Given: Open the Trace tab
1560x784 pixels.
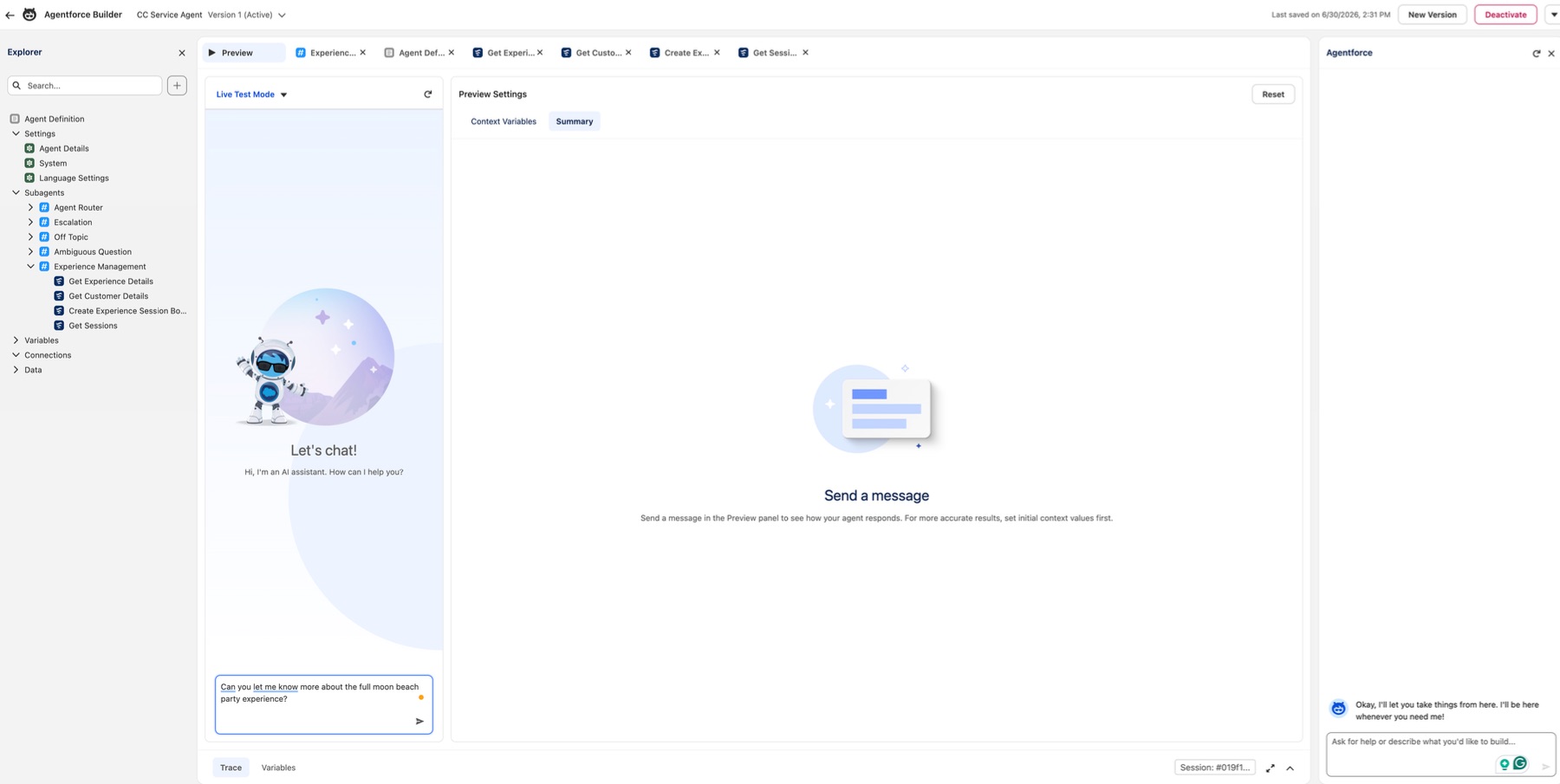Looking at the screenshot, I should (231, 768).
